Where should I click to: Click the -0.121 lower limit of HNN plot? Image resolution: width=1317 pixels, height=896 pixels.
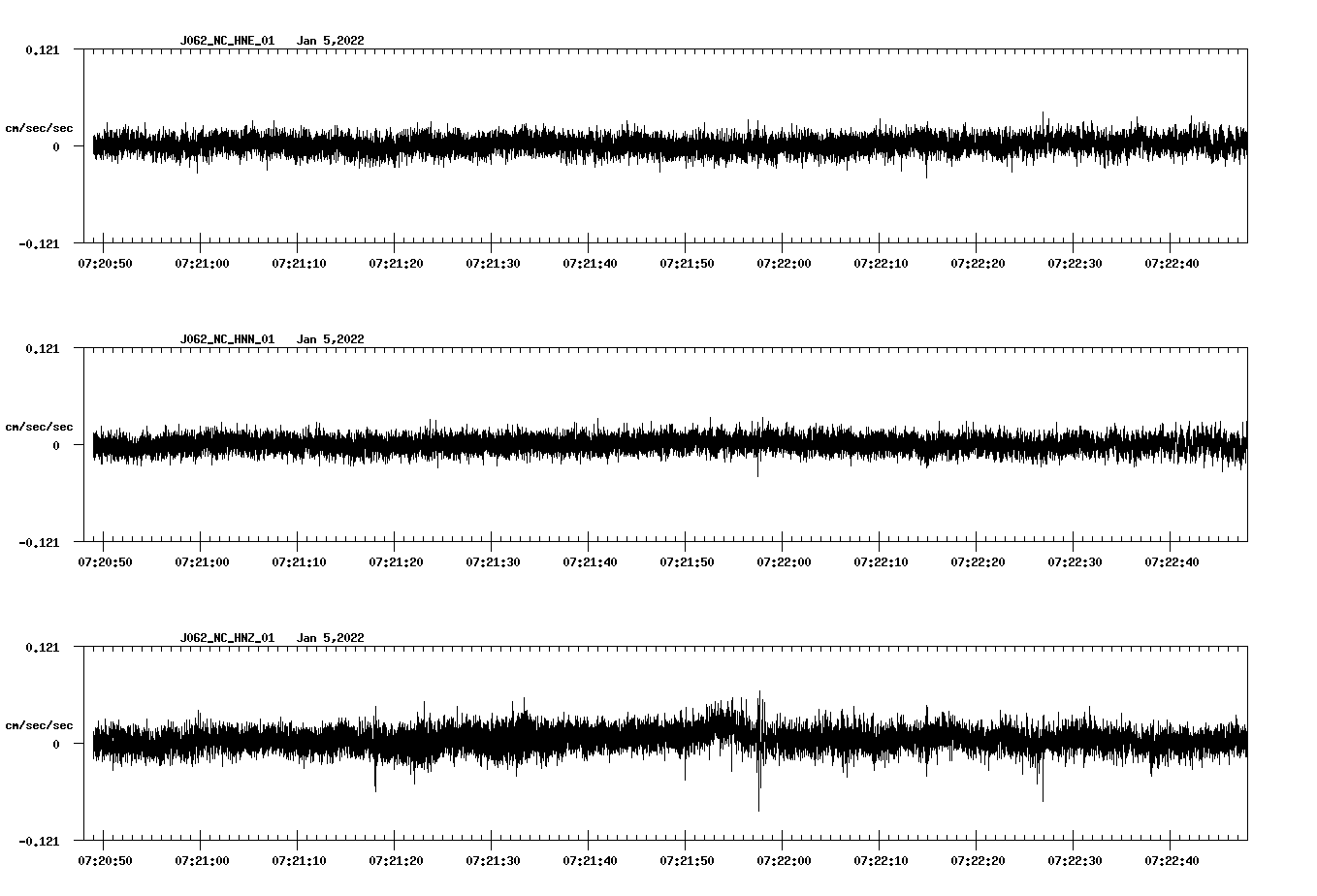pyautogui.click(x=39, y=542)
